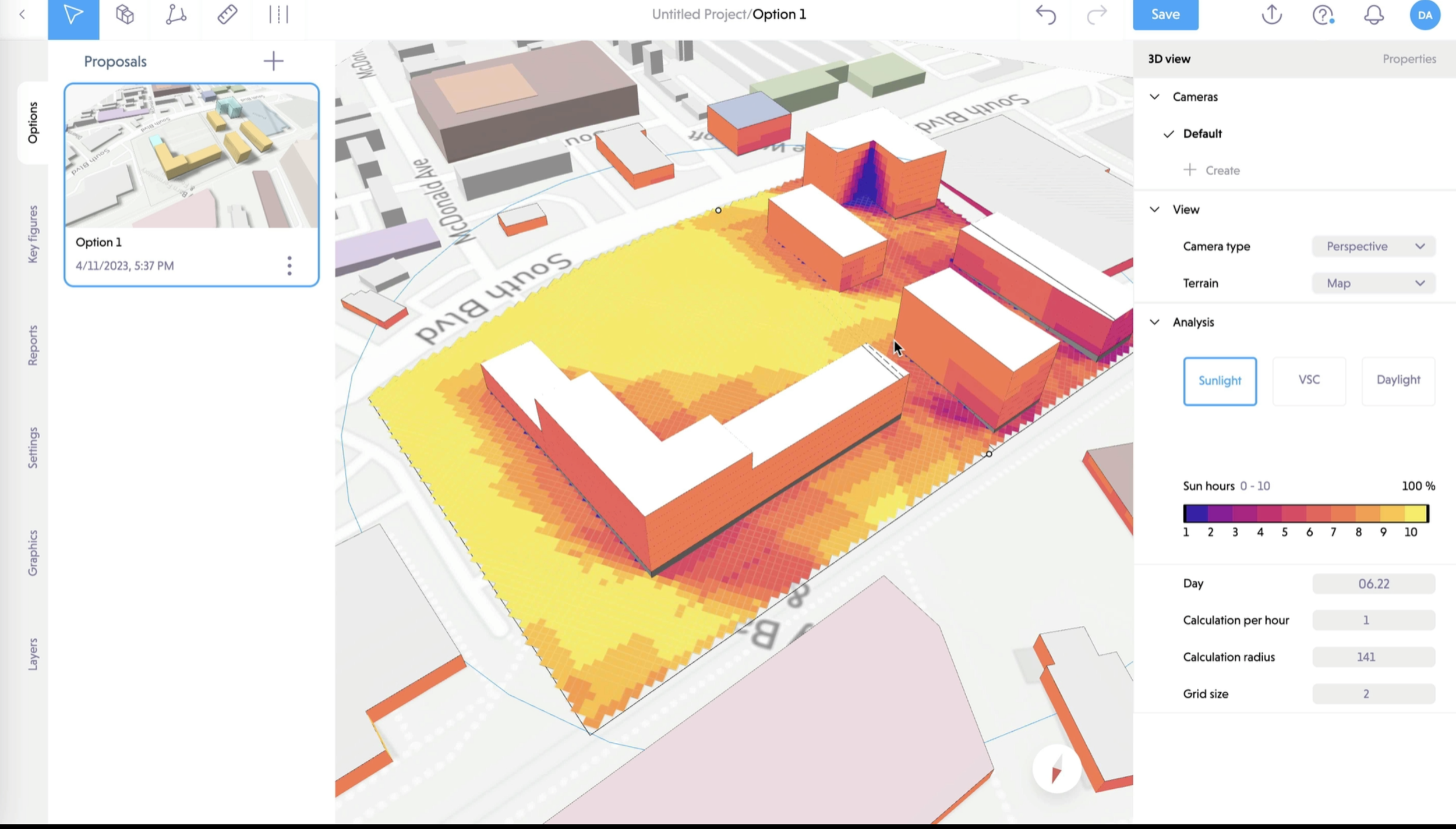This screenshot has width=1456, height=829.
Task: Switch analysis to VSC
Action: tap(1309, 380)
